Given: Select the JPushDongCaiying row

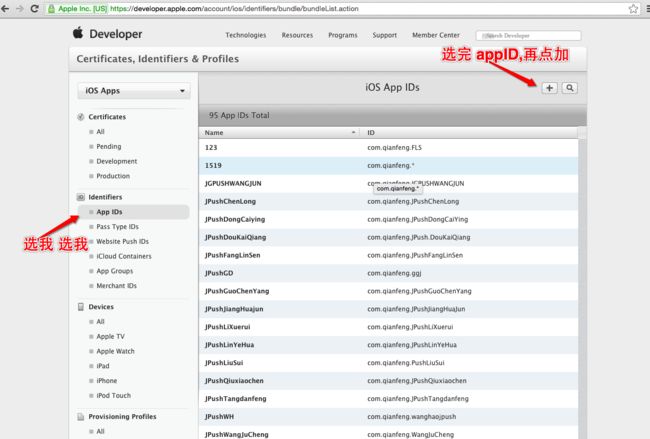Looking at the screenshot, I should click(x=388, y=219).
